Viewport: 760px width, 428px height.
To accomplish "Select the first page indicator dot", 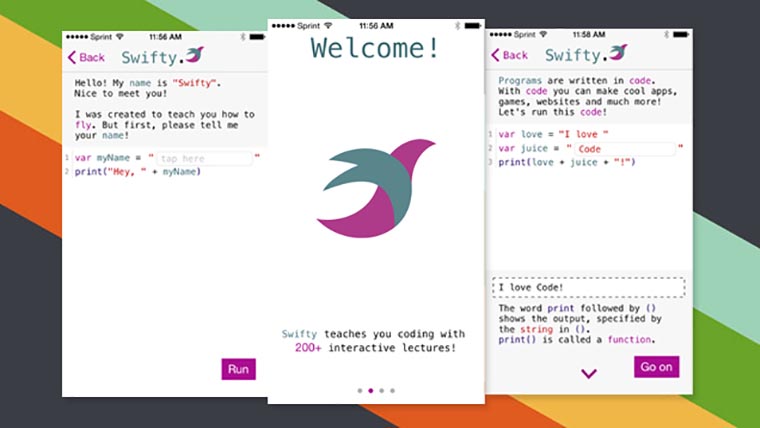I will [360, 390].
